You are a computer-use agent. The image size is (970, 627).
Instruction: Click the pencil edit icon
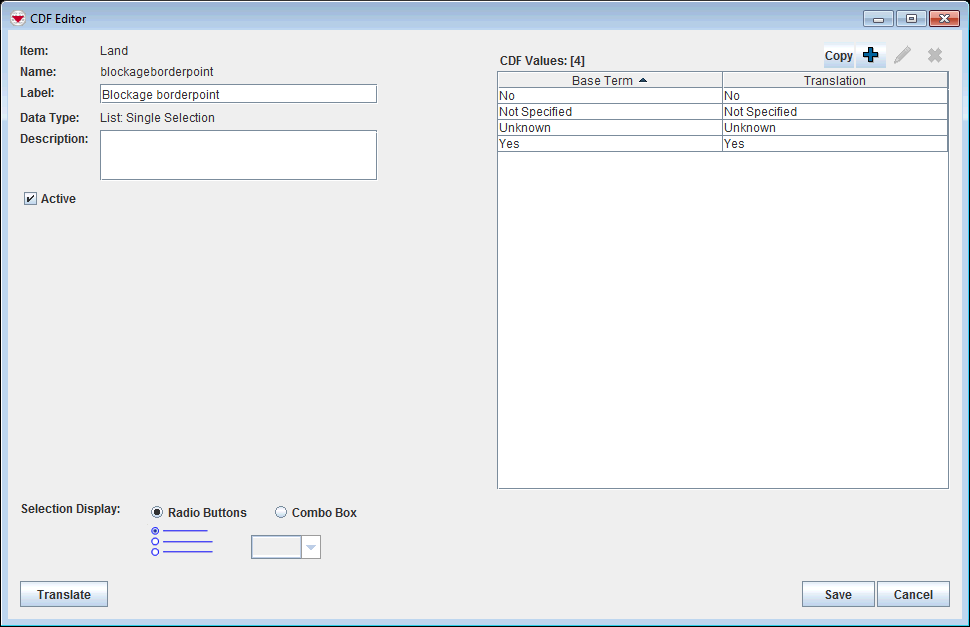click(903, 56)
